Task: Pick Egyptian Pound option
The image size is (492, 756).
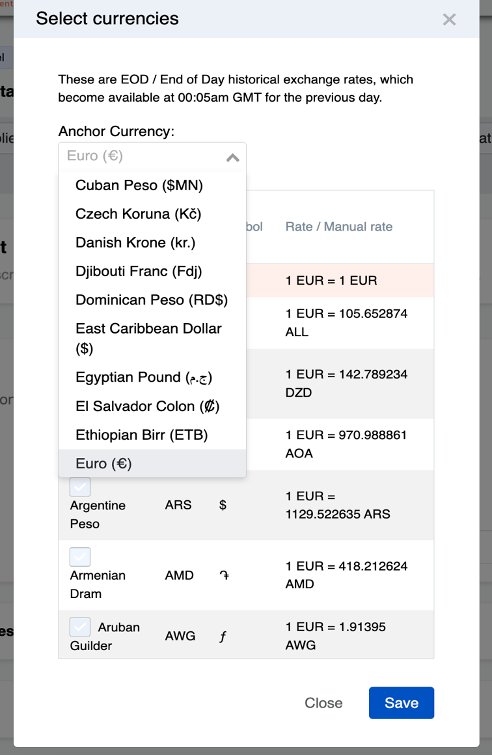Action: pos(152,377)
